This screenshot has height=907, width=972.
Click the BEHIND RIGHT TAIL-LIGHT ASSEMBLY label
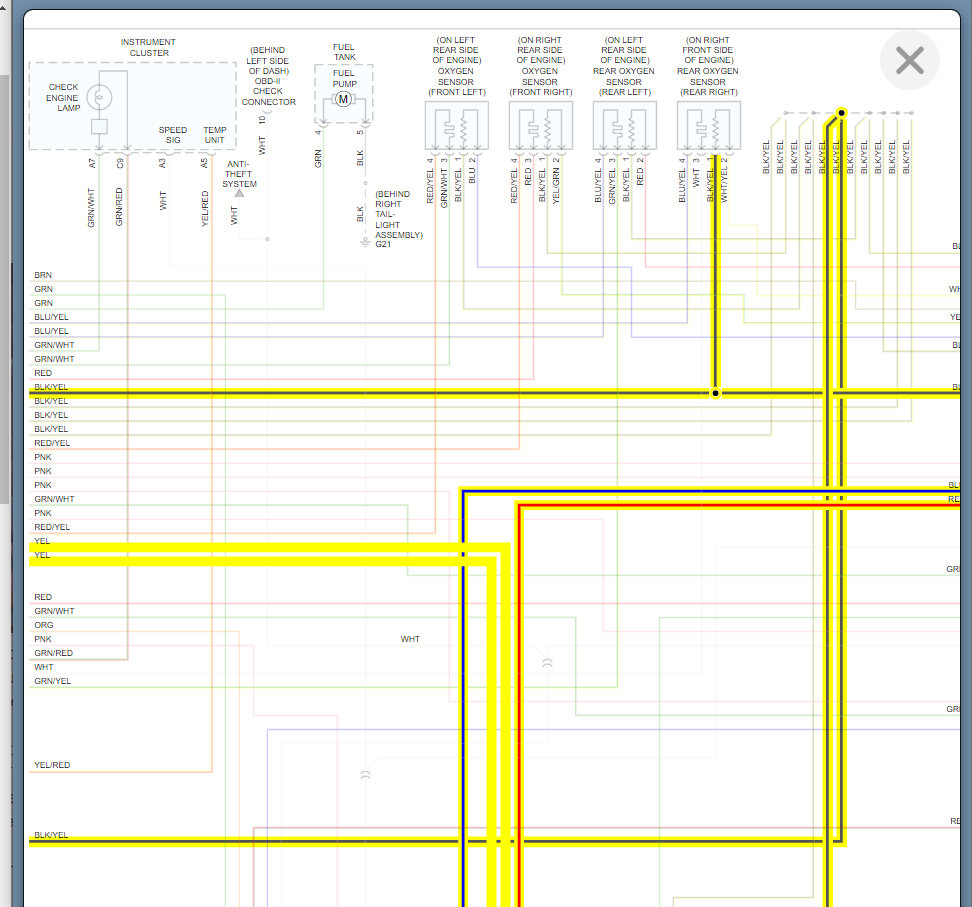[399, 215]
